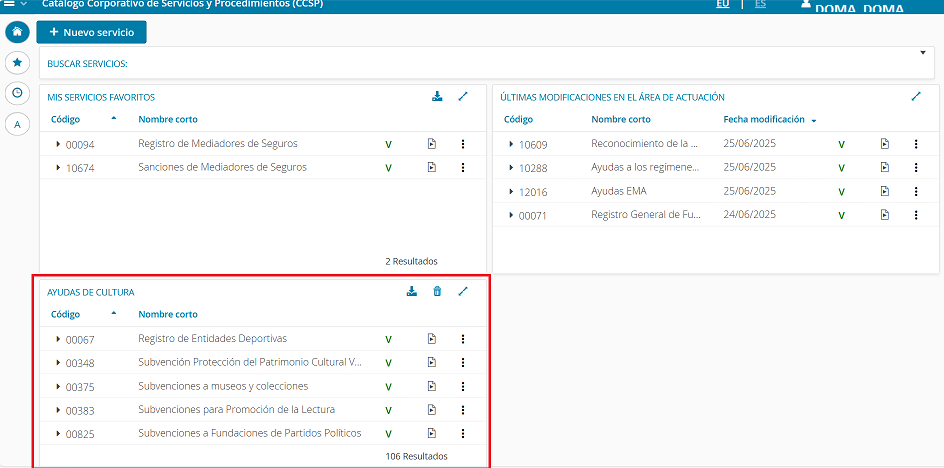Edit Últimas Modificaciones panel with pencil icon
The image size is (944, 468).
click(x=916, y=96)
